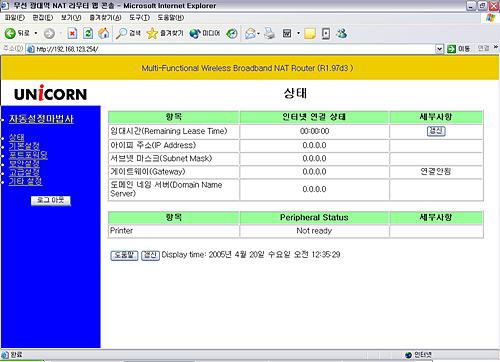Click the Back arrow icon
Viewport: 500px width, 362px height.
tap(10, 33)
